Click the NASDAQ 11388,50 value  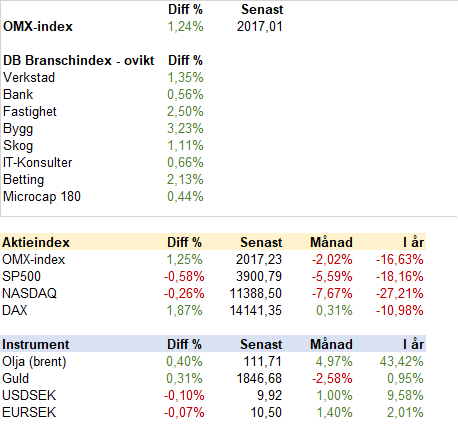[256, 294]
